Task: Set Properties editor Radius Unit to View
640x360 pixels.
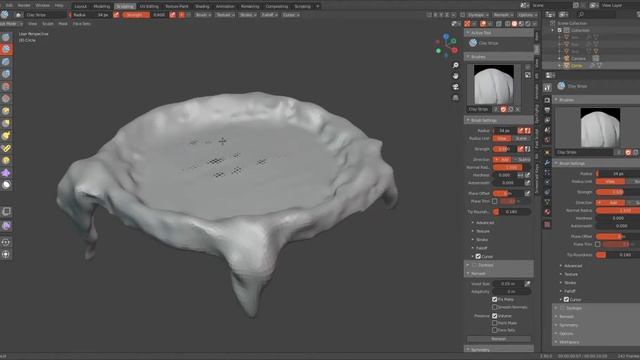Action: coord(610,181)
